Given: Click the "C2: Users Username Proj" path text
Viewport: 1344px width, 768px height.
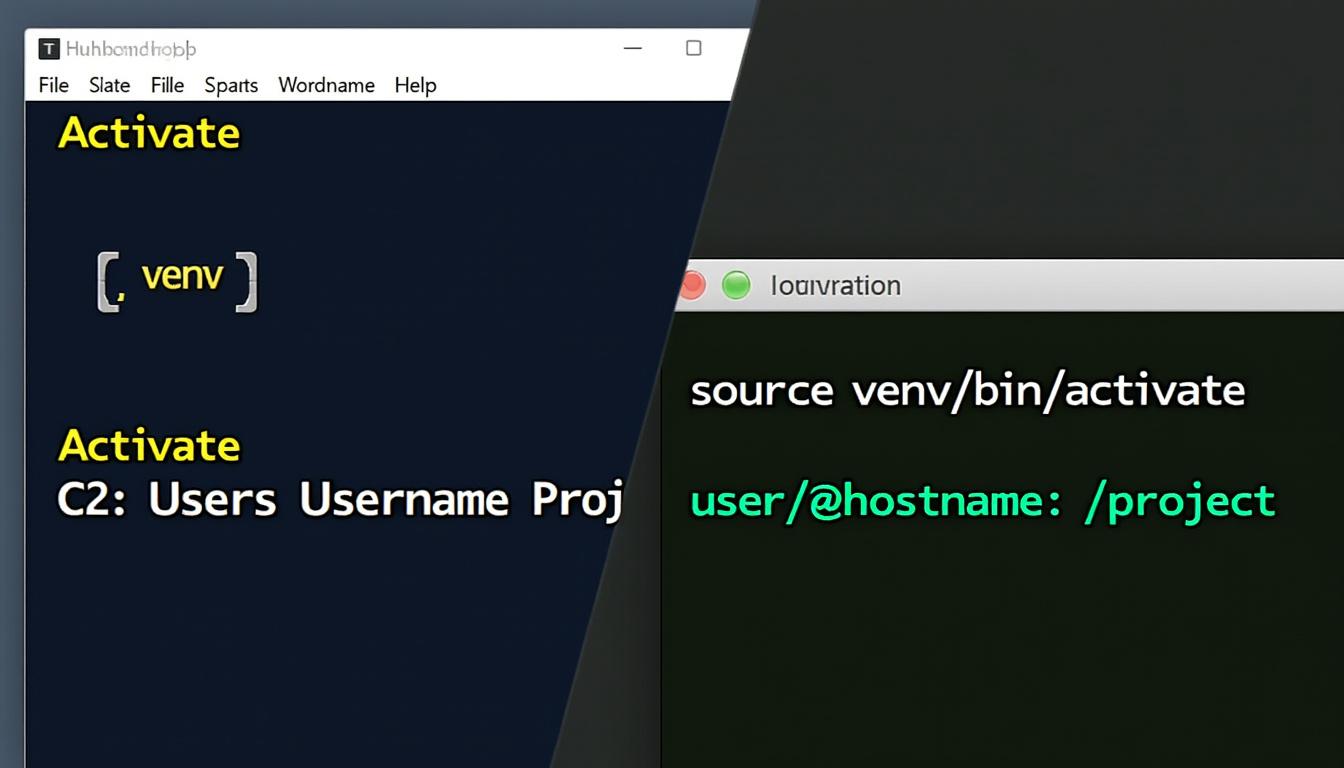Looking at the screenshot, I should pos(340,499).
